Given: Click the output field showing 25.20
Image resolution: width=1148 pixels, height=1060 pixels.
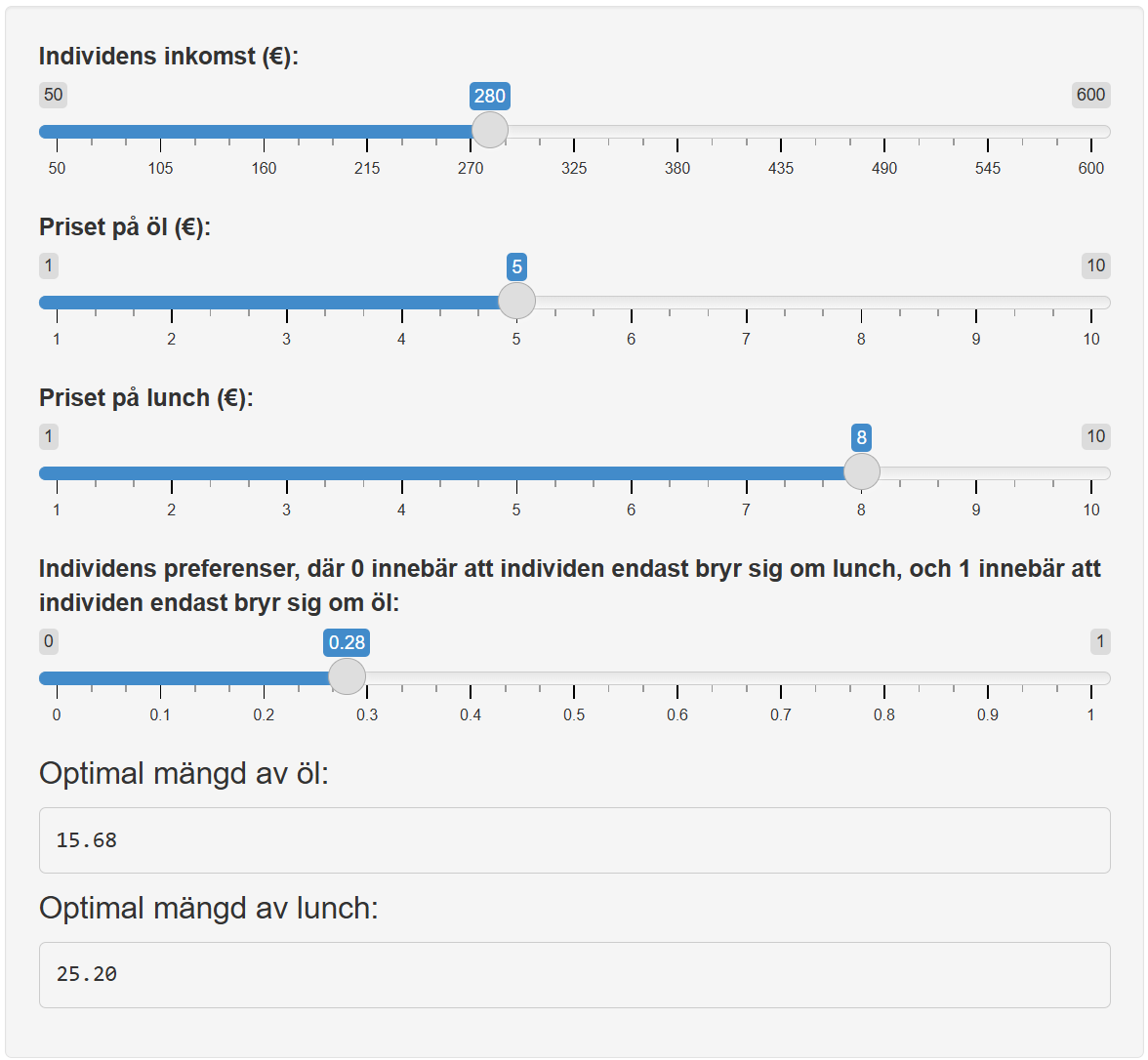Looking at the screenshot, I should coord(574,973).
